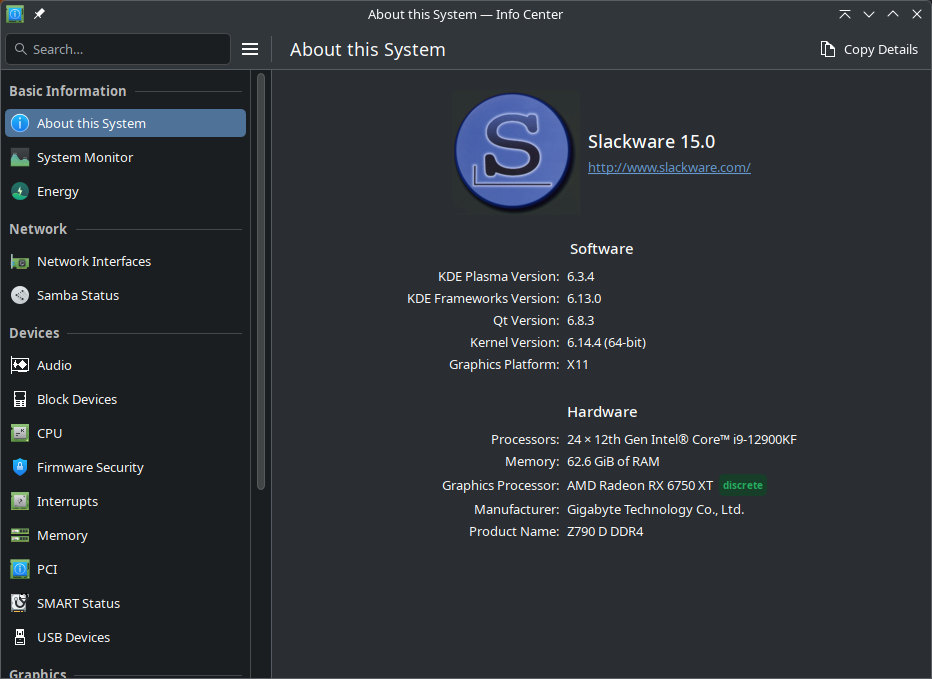The width and height of the screenshot is (932, 679).
Task: Select the PCI label
Action: point(48,570)
